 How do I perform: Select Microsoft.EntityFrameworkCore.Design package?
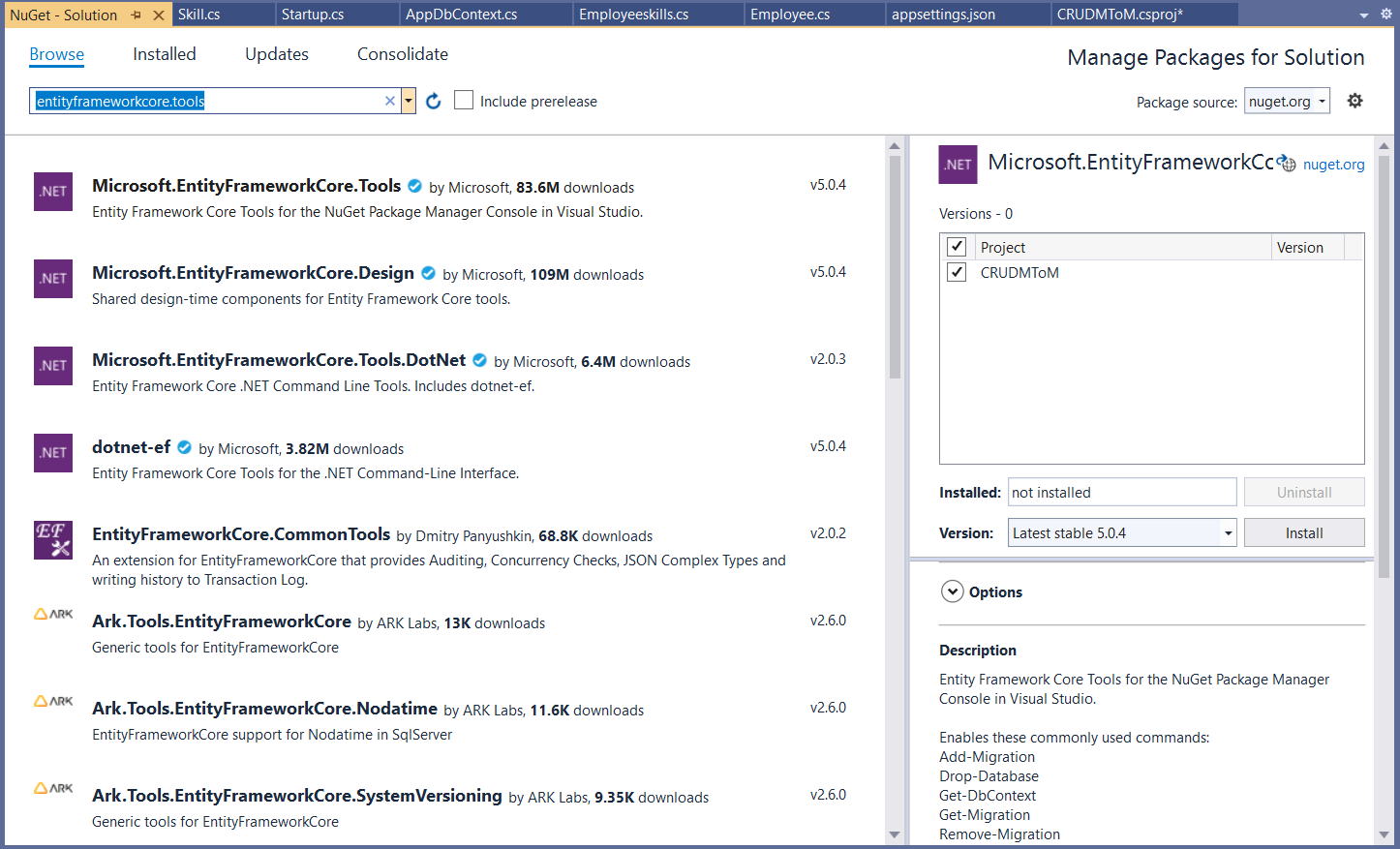[445, 284]
